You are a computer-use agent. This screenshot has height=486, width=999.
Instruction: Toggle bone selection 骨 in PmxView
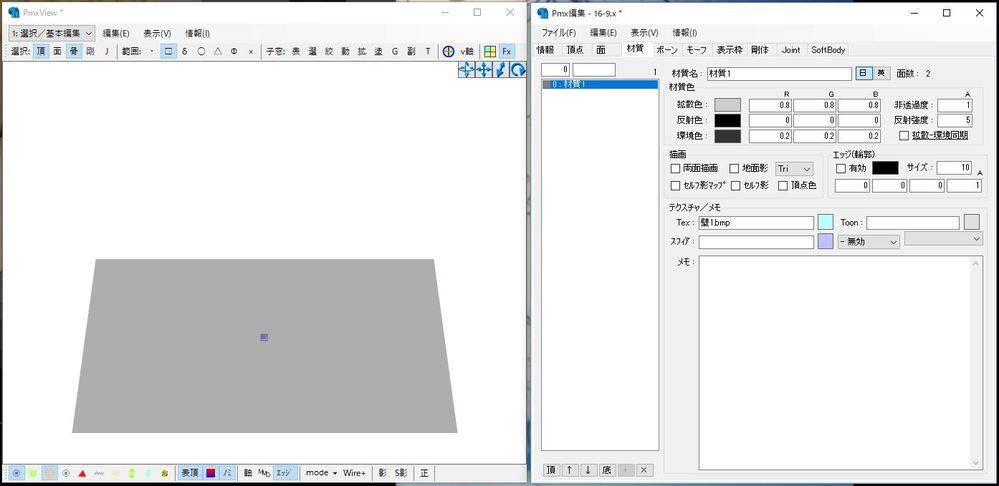point(74,52)
